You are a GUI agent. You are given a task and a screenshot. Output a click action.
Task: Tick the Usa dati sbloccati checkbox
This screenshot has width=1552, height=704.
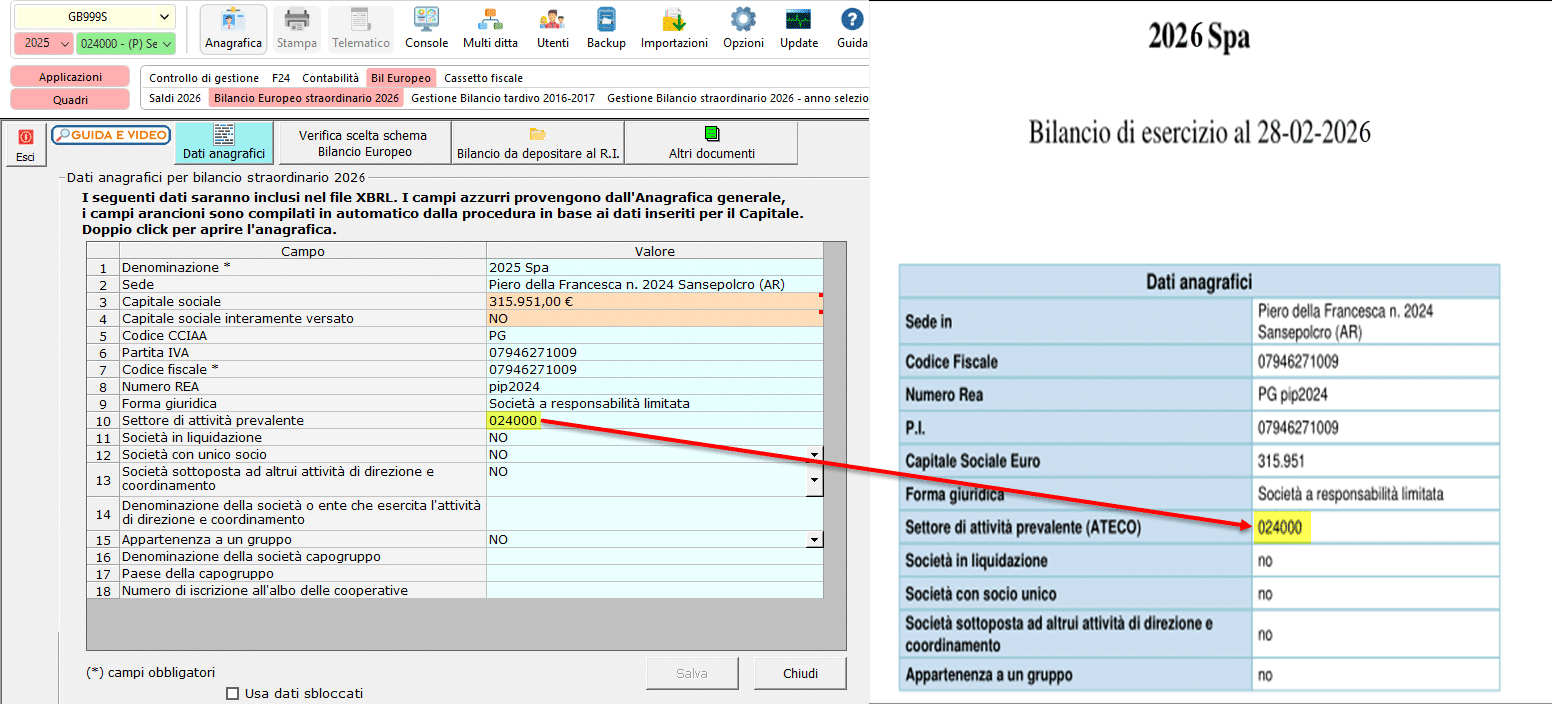click(233, 694)
